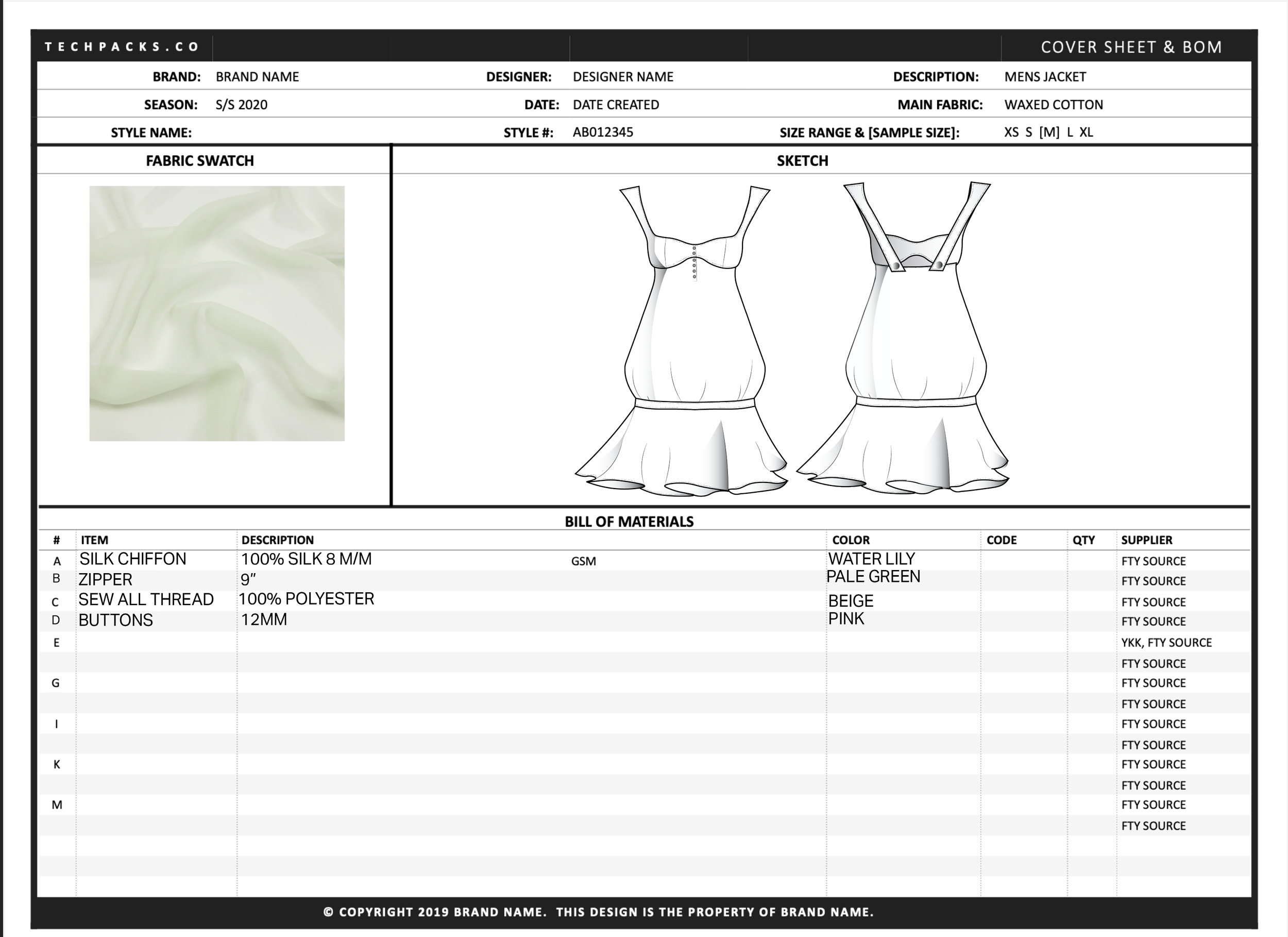Select the WATER LILY color cell
This screenshot has width=1288, height=937.
pos(871,559)
